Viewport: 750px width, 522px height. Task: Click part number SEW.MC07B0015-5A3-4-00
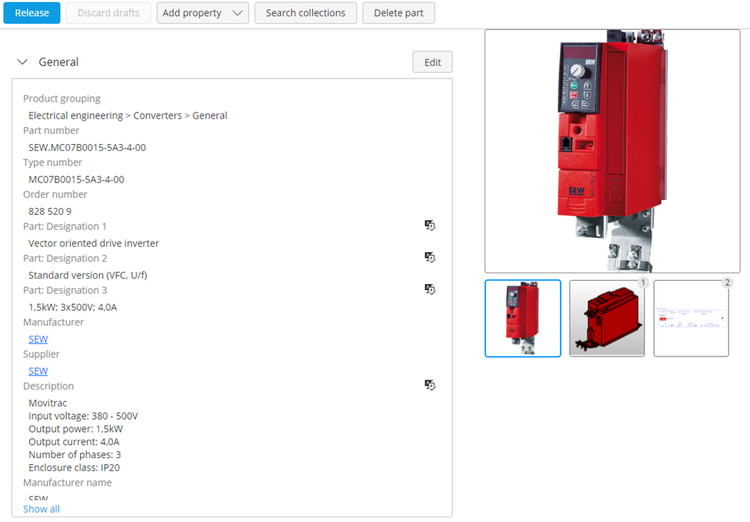[x=87, y=147]
